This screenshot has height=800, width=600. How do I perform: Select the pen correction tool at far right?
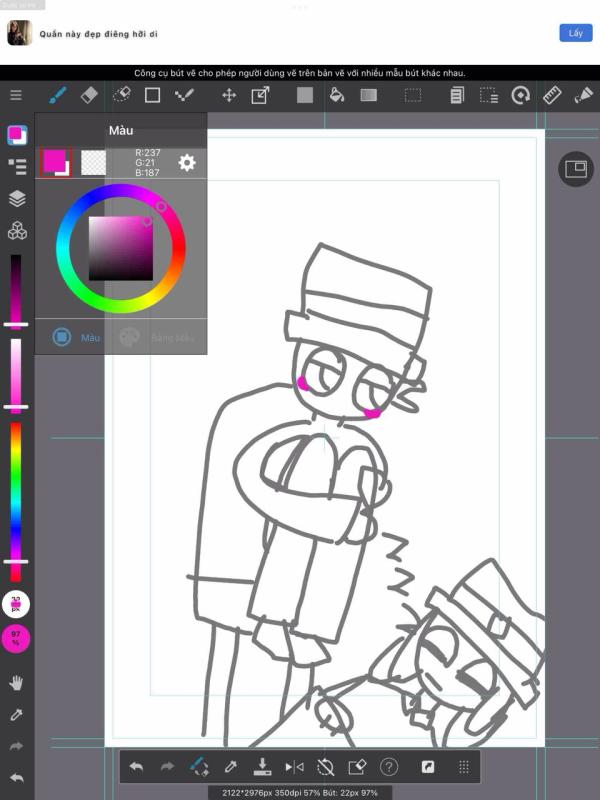tap(584, 95)
